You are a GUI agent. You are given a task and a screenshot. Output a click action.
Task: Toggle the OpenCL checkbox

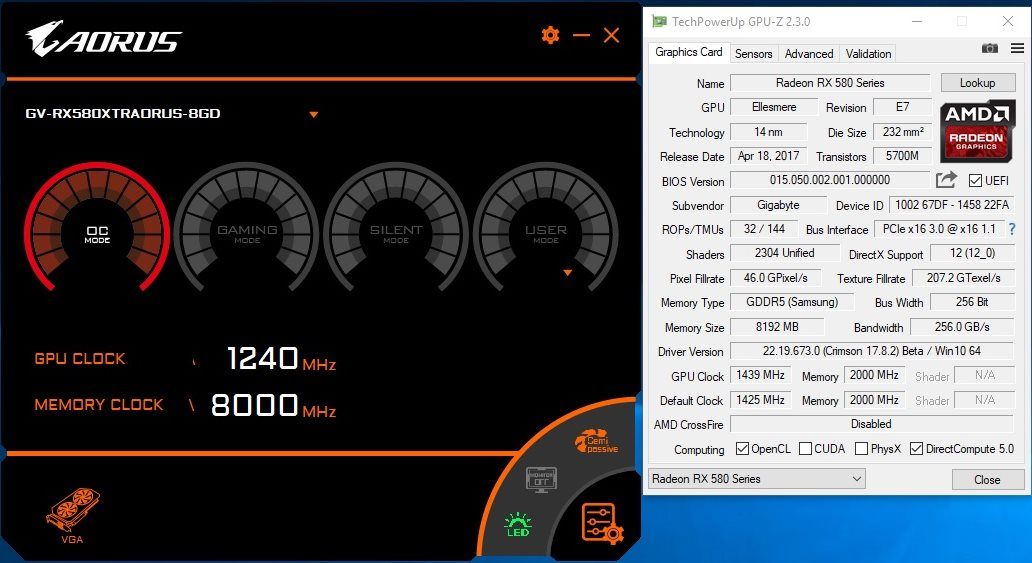742,448
